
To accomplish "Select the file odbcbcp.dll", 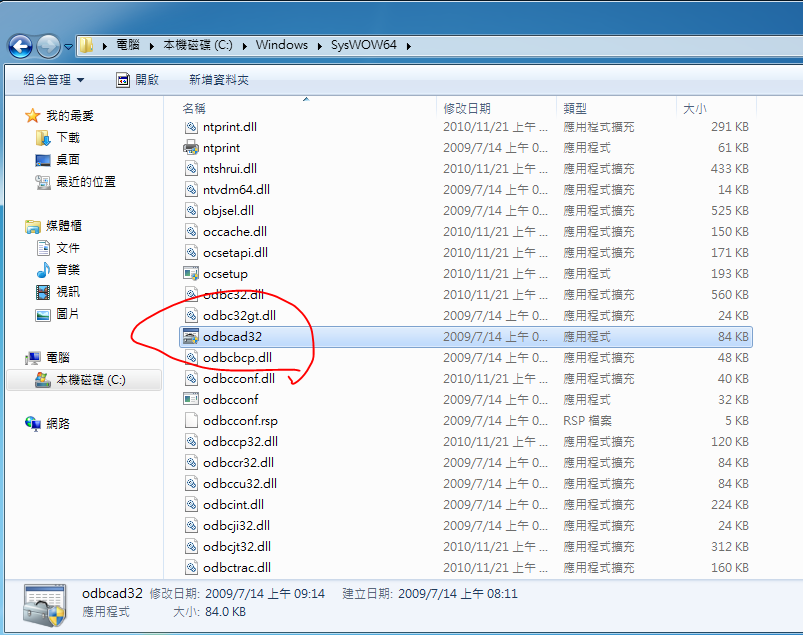I will 238,357.
